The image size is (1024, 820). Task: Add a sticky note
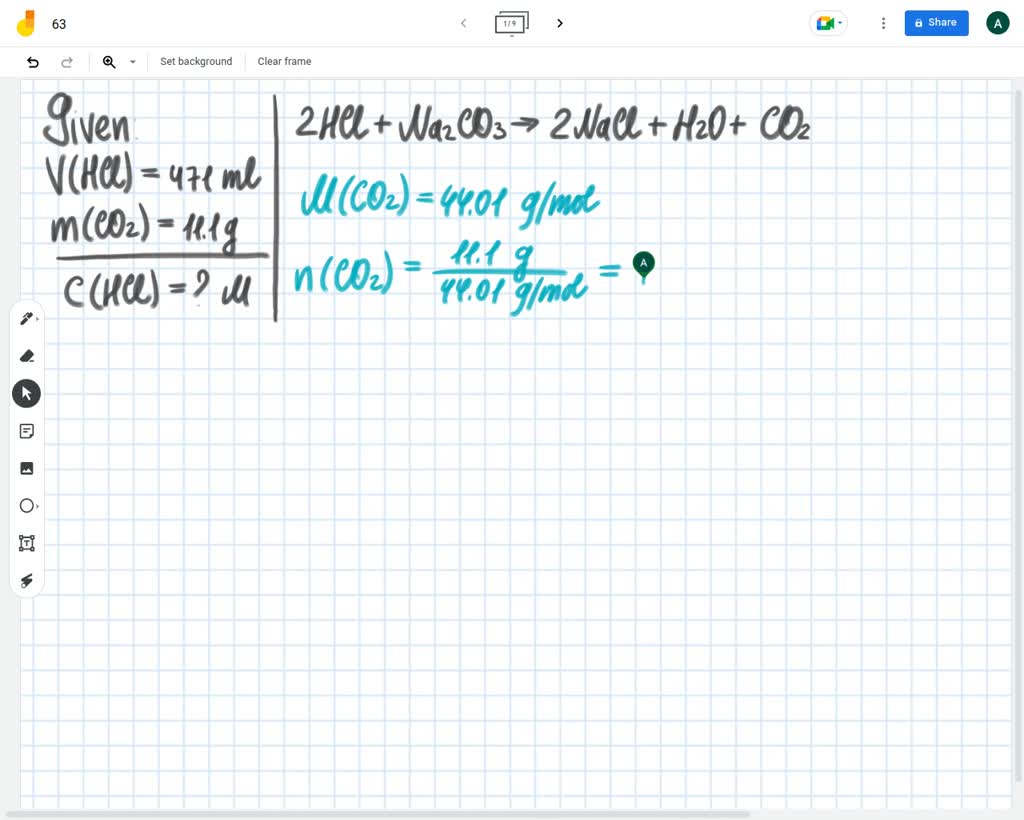[27, 431]
